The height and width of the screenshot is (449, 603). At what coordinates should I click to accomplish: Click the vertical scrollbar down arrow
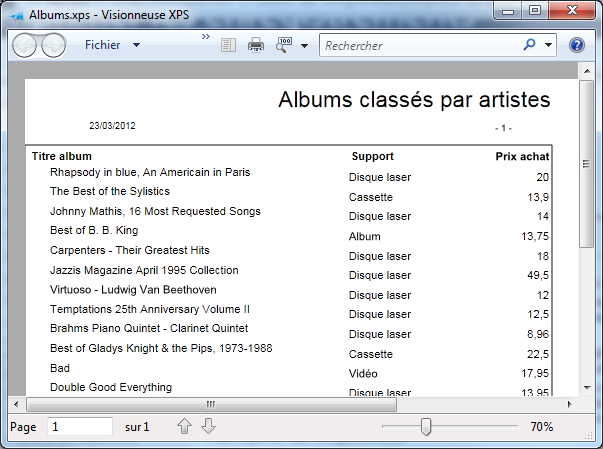click(x=587, y=389)
